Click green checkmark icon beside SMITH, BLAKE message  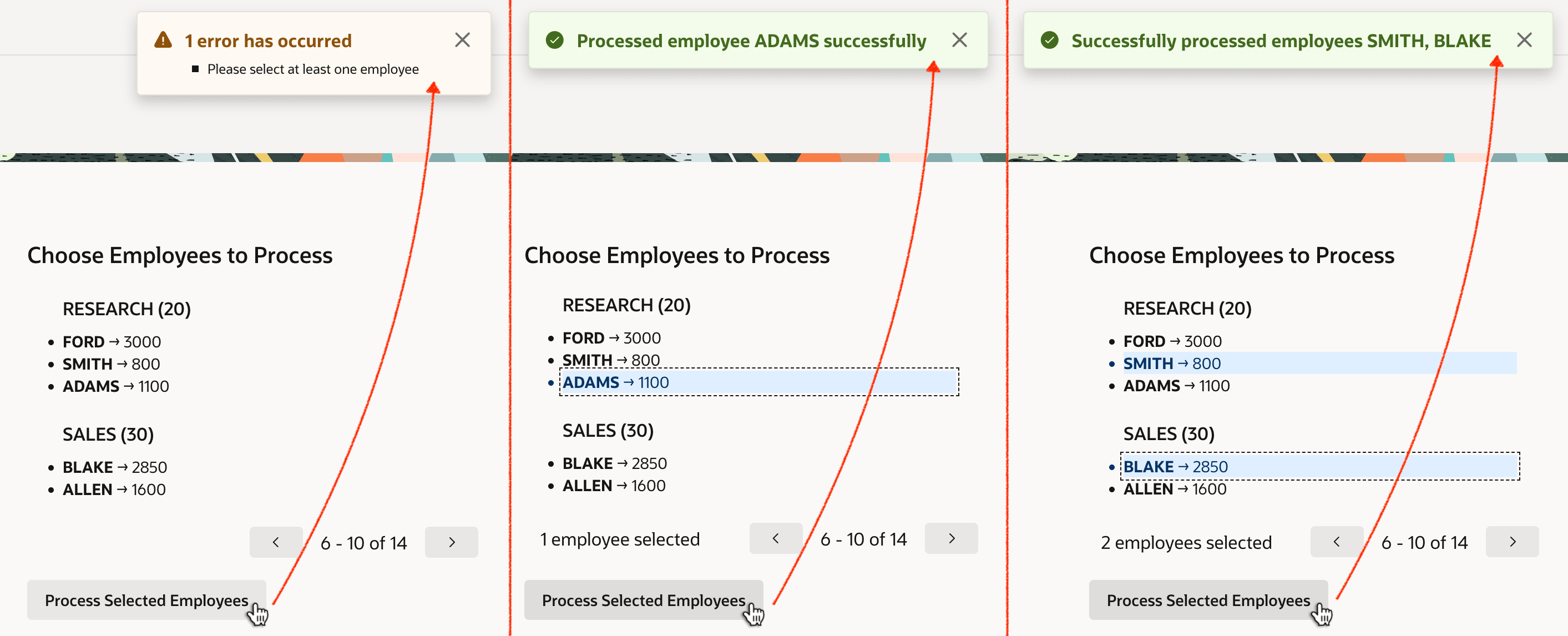point(1049,40)
